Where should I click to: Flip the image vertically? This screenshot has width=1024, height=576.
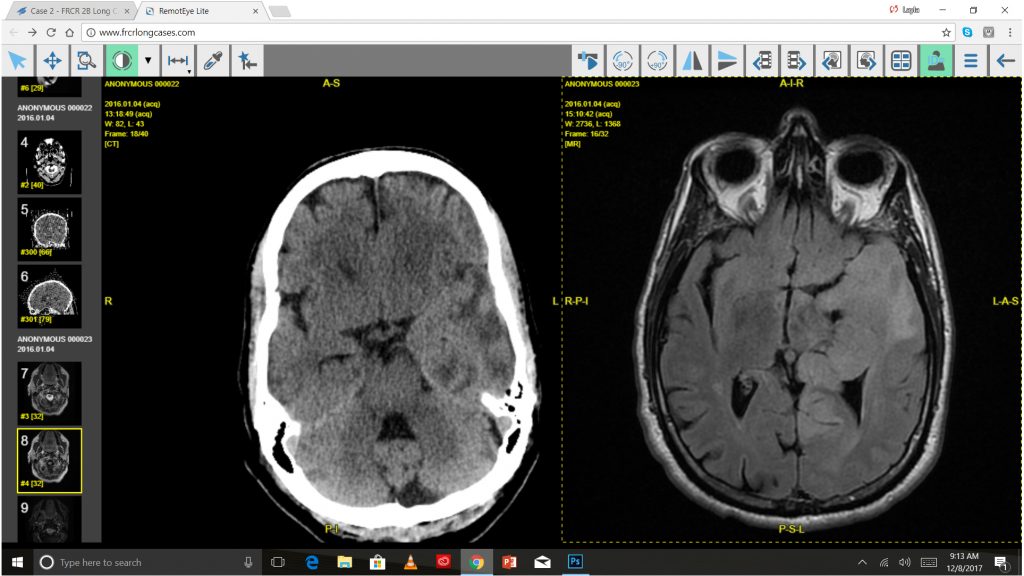tap(727, 61)
